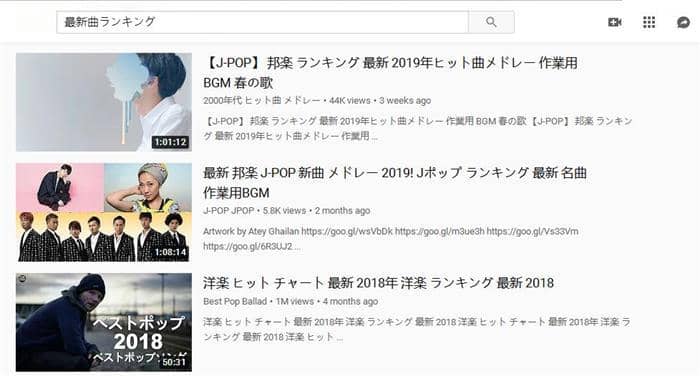Click the search field containing 最新曲ランキング
The image size is (700, 376).
pyautogui.click(x=262, y=22)
